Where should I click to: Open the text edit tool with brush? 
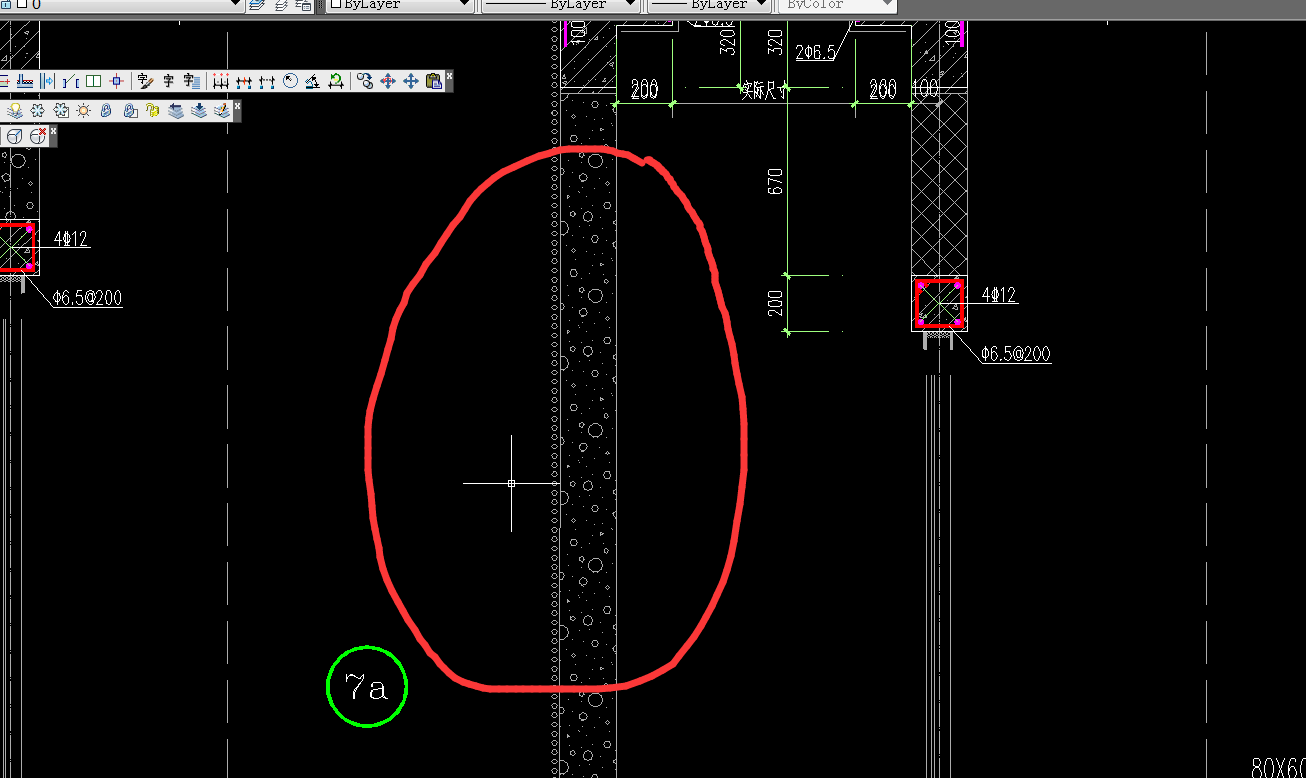coord(146,81)
